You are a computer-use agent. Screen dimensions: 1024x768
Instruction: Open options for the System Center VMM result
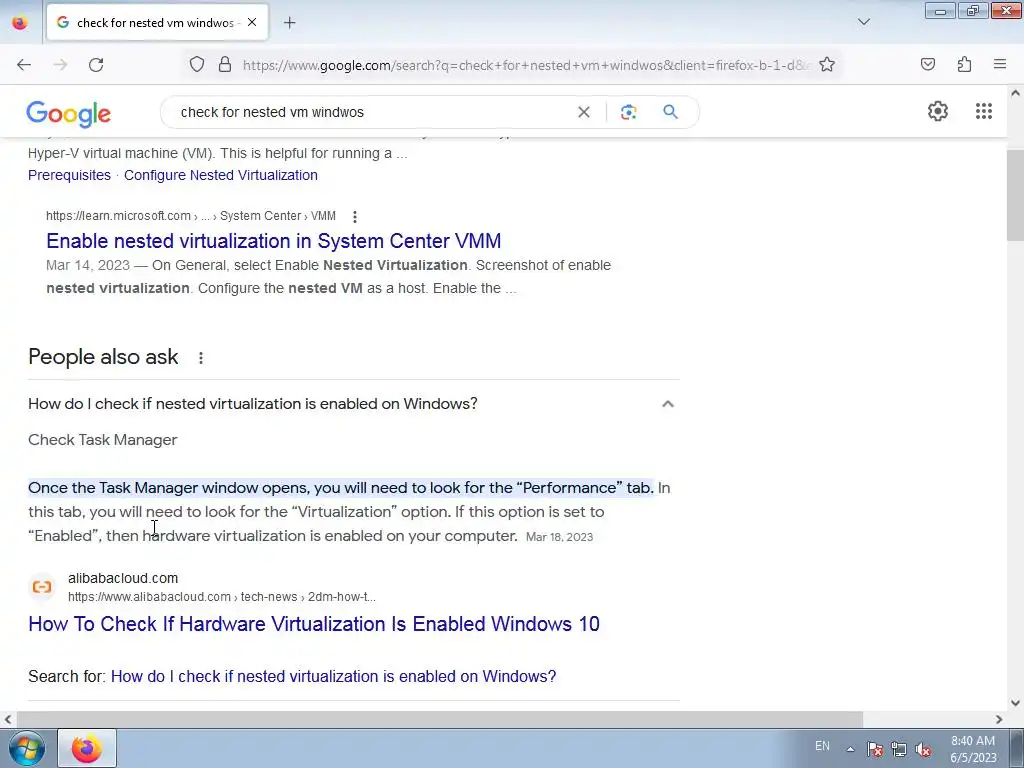[x=355, y=216]
